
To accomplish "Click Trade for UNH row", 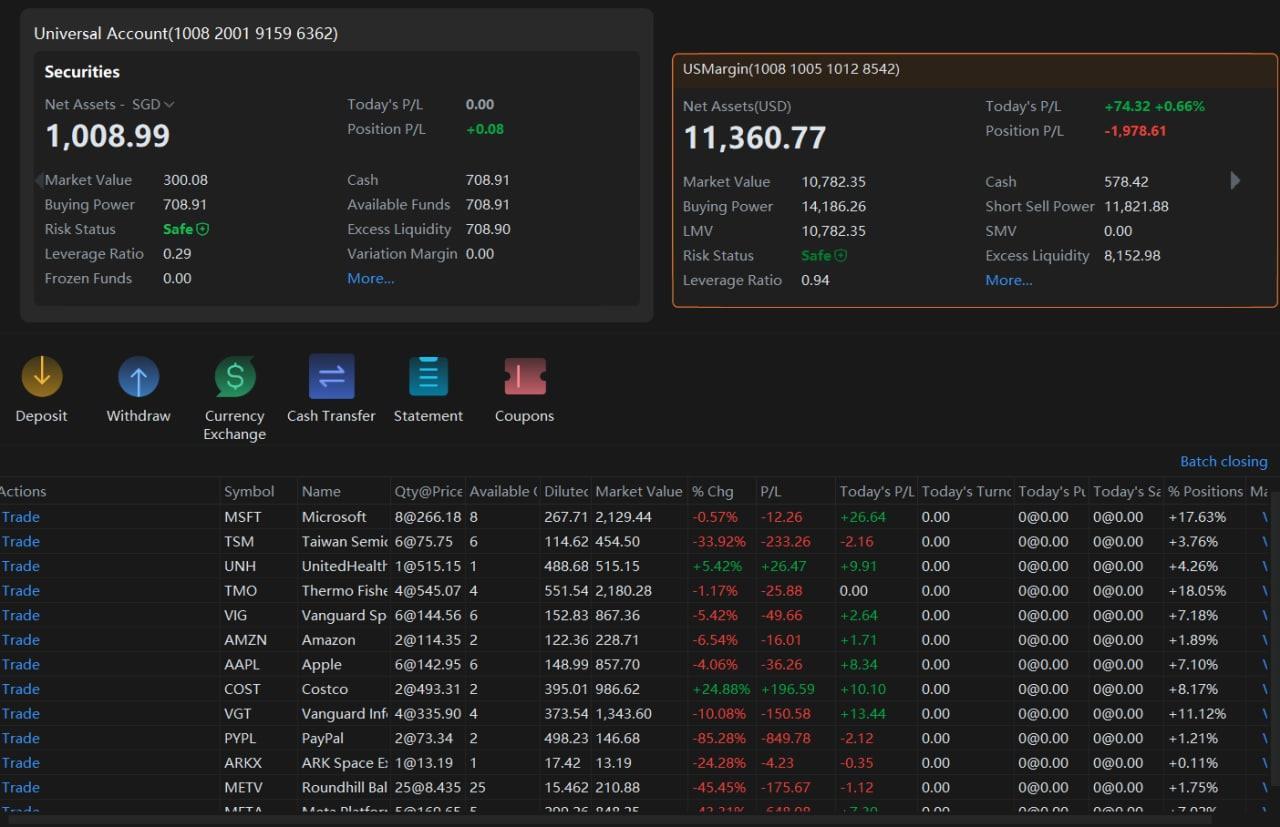I will tap(21, 566).
